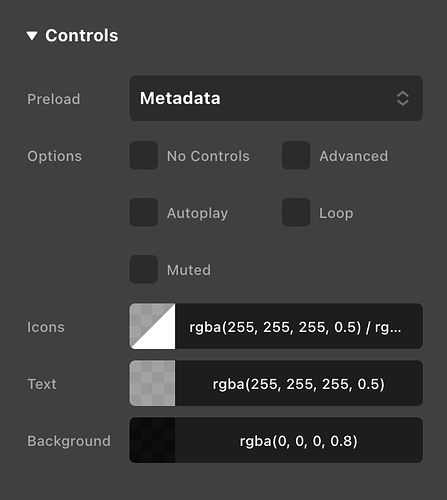This screenshot has width=447, height=500.
Task: Click the Autoplay label text
Action: [x=197, y=213]
